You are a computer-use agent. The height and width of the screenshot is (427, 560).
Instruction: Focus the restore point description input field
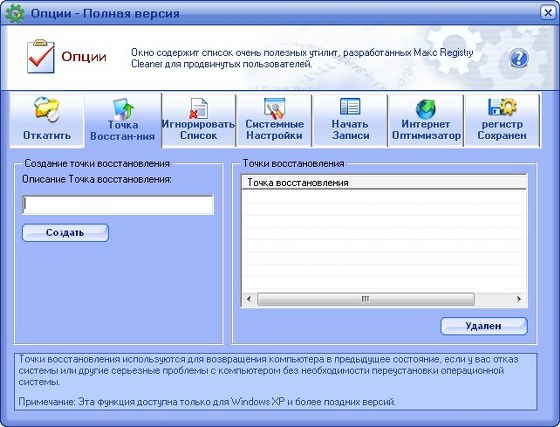pyautogui.click(x=118, y=205)
